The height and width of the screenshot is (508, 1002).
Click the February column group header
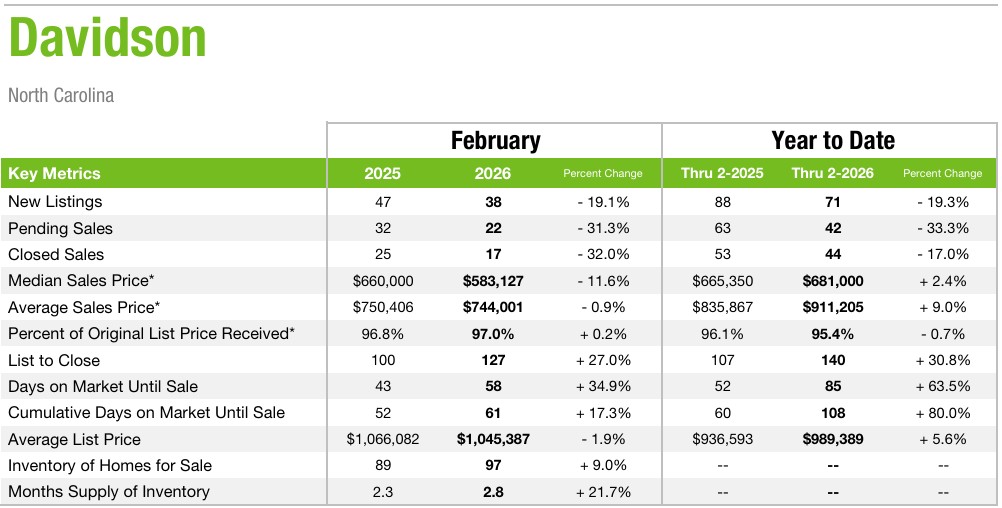click(x=495, y=141)
